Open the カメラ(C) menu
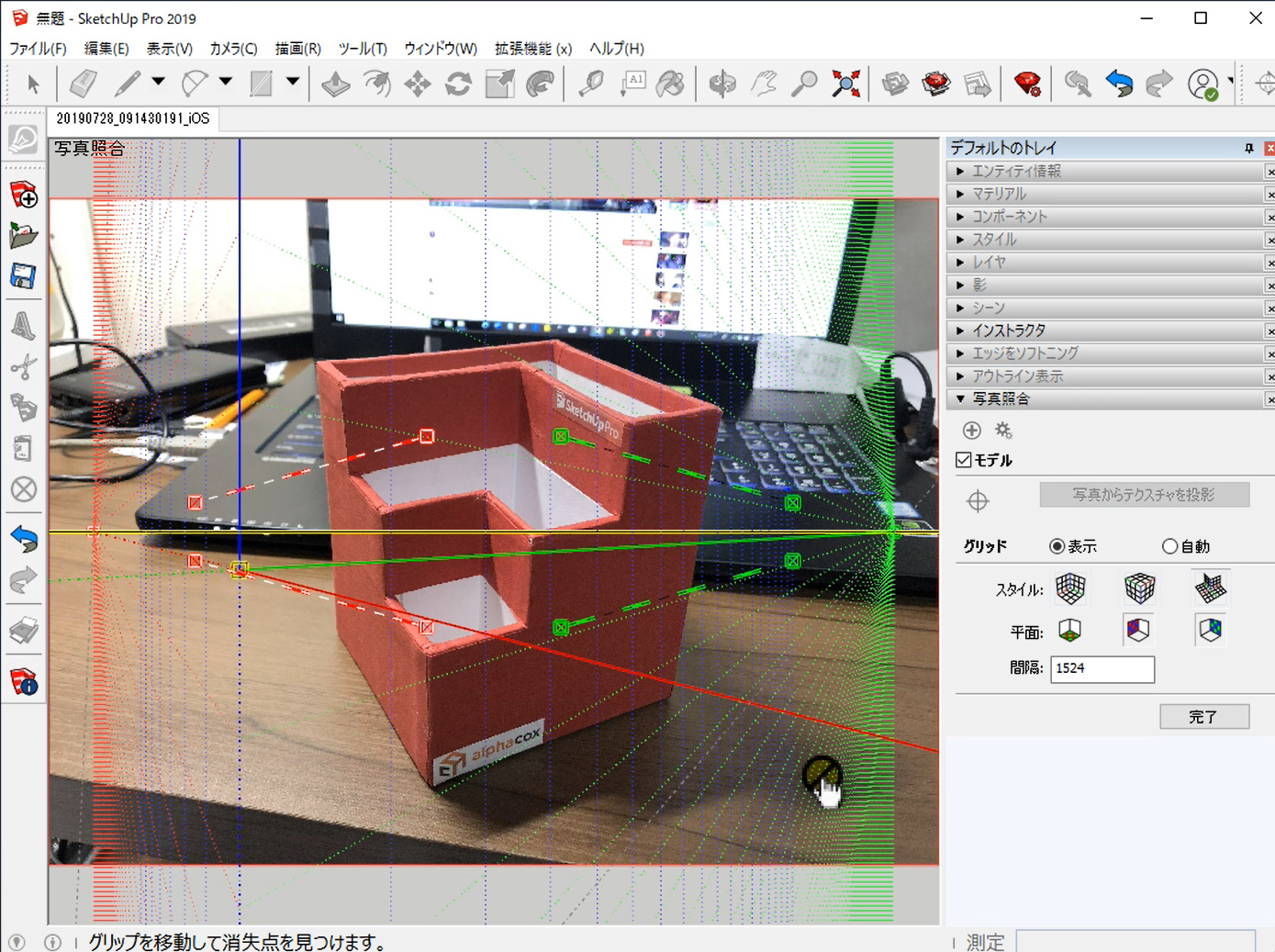Image resolution: width=1275 pixels, height=952 pixels. [233, 49]
